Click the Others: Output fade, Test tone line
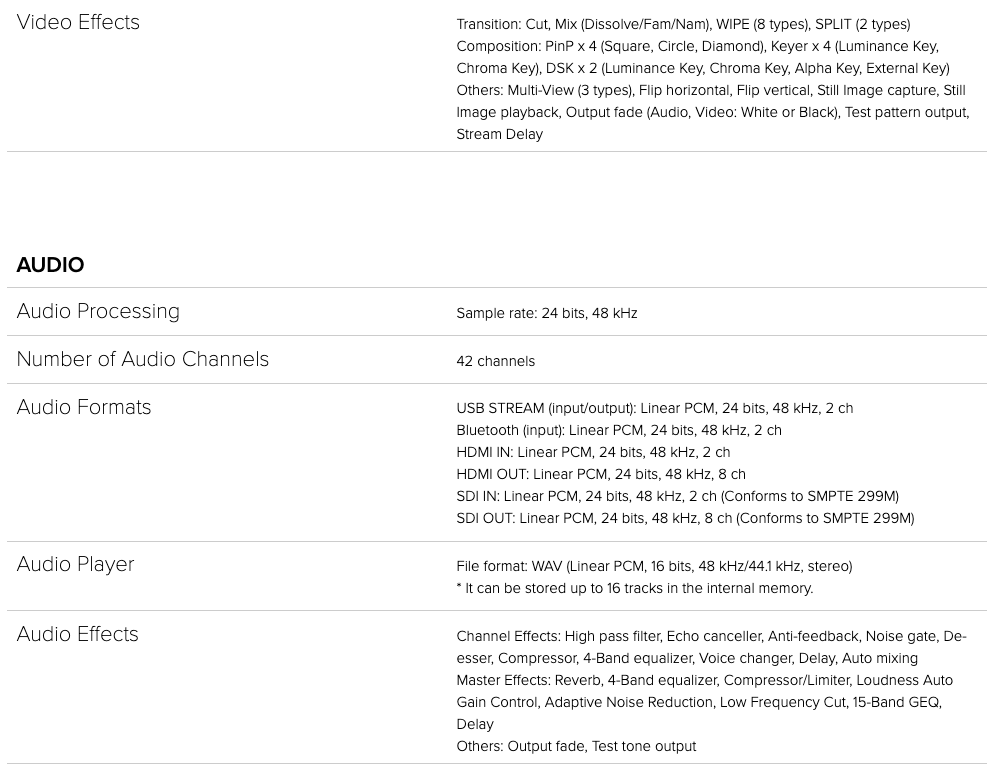 coord(576,746)
